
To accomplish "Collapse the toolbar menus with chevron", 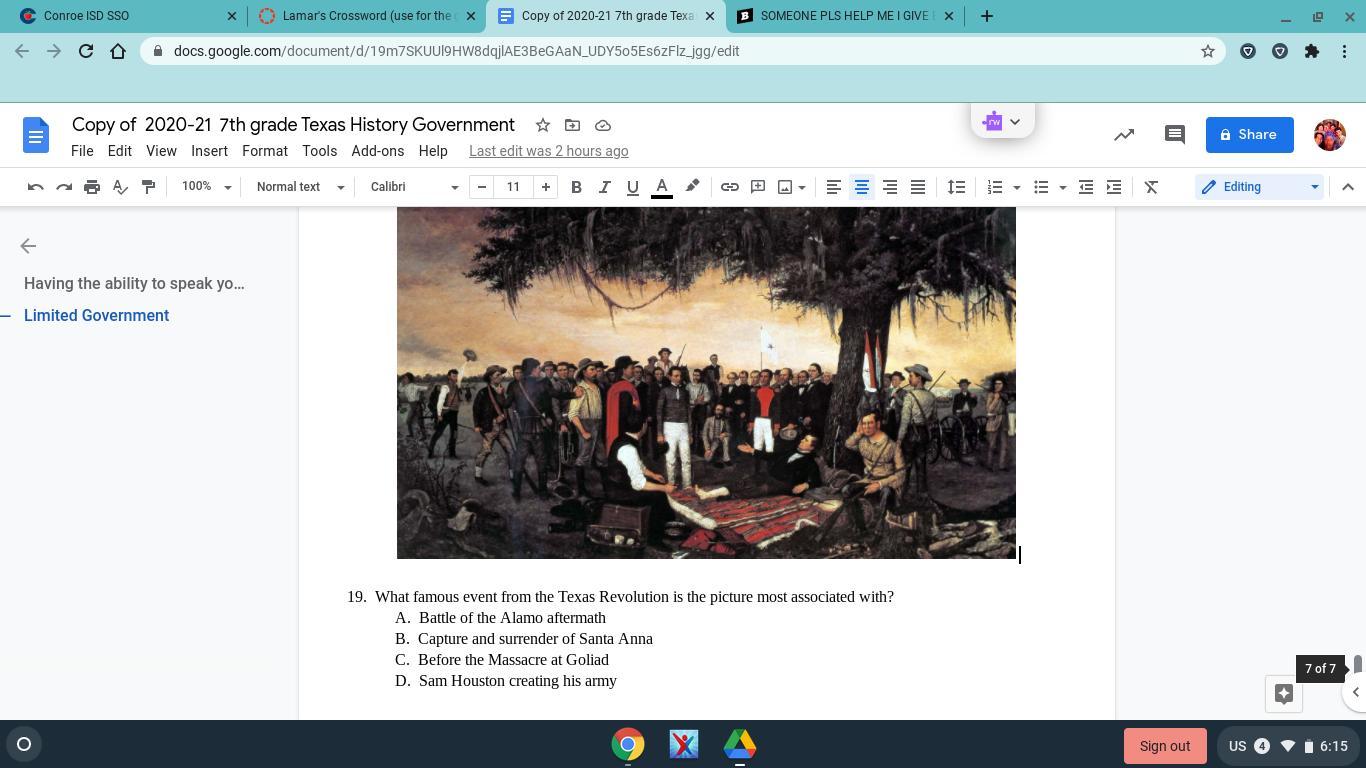I will pyautogui.click(x=1348, y=187).
